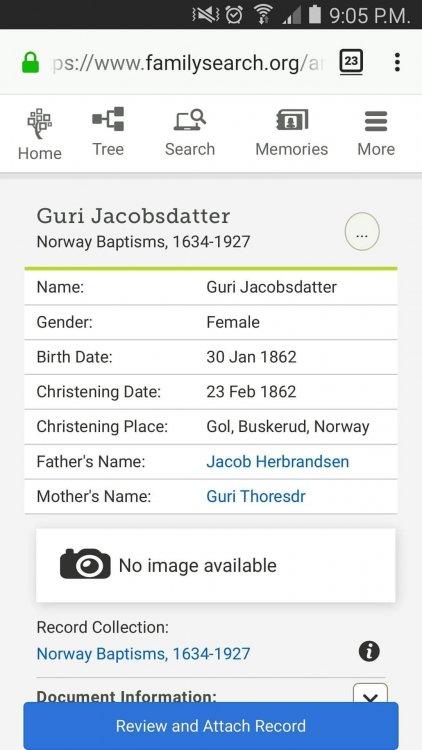Click Review and Attach Record button
The image size is (422, 750).
click(x=211, y=726)
